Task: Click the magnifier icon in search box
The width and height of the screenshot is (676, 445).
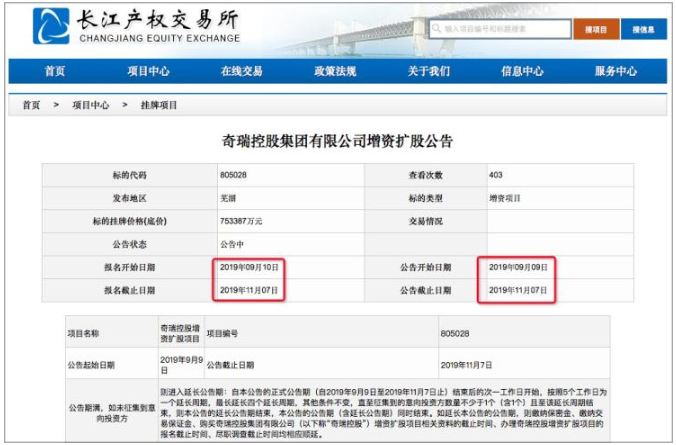Action: pos(436,28)
